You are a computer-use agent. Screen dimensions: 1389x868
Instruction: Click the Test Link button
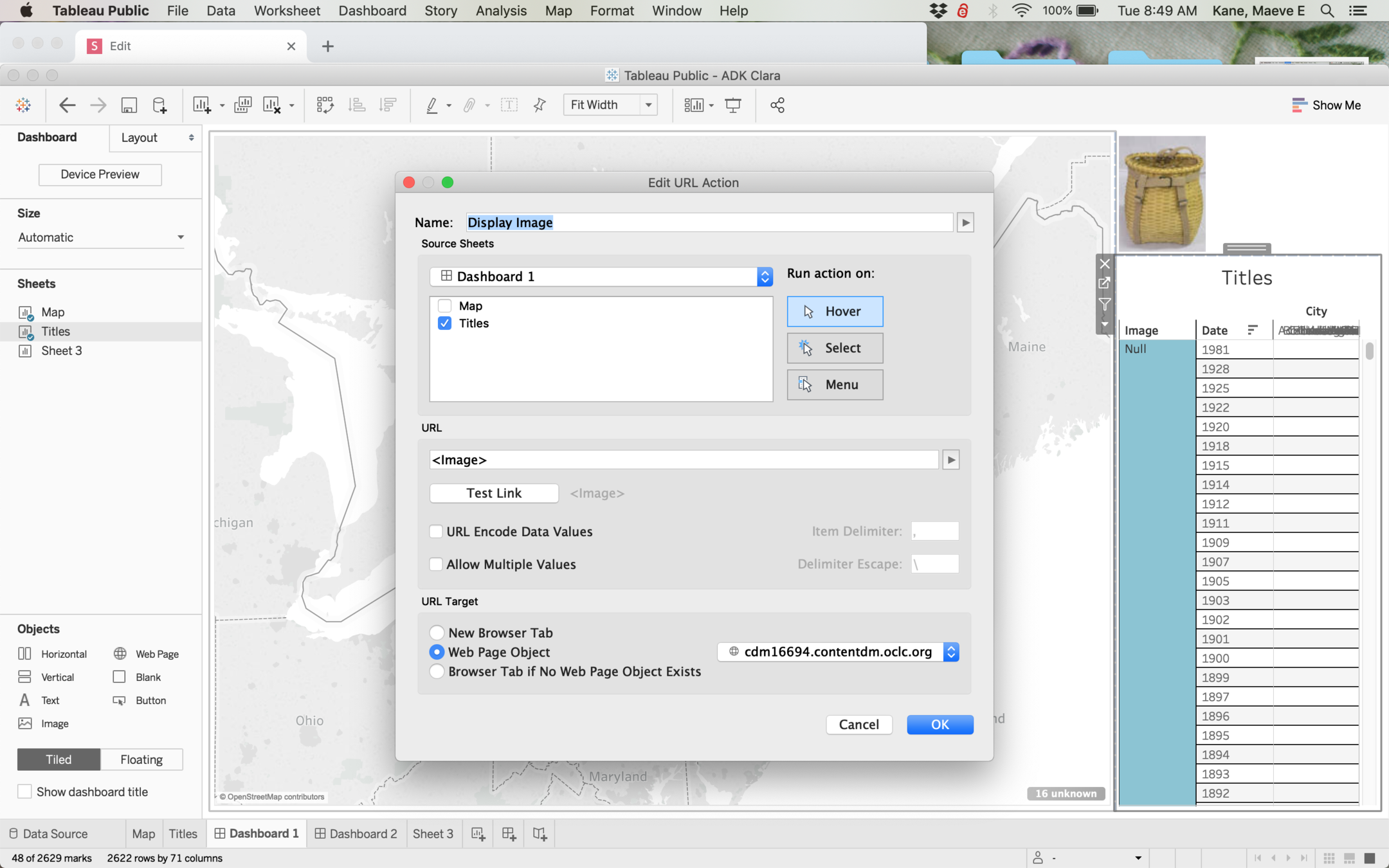493,493
